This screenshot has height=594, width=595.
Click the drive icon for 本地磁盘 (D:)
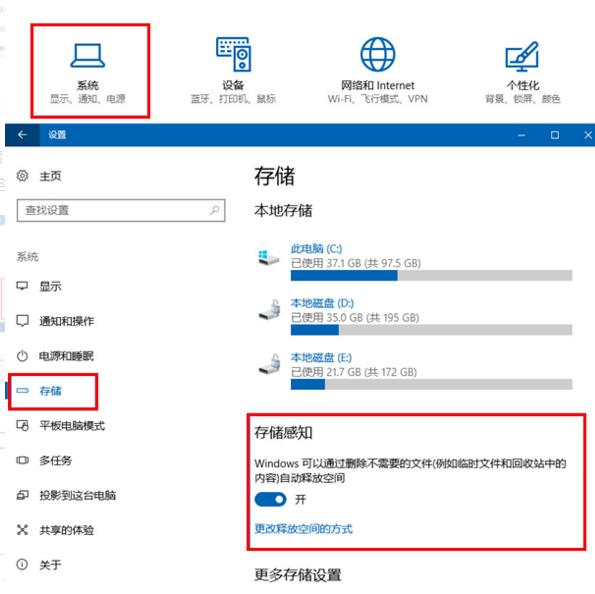pyautogui.click(x=269, y=309)
